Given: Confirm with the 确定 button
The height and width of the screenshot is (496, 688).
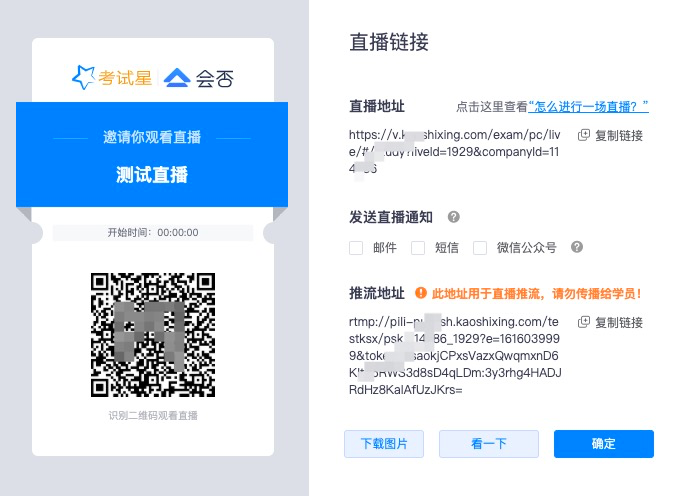Looking at the screenshot, I should pyautogui.click(x=604, y=444).
